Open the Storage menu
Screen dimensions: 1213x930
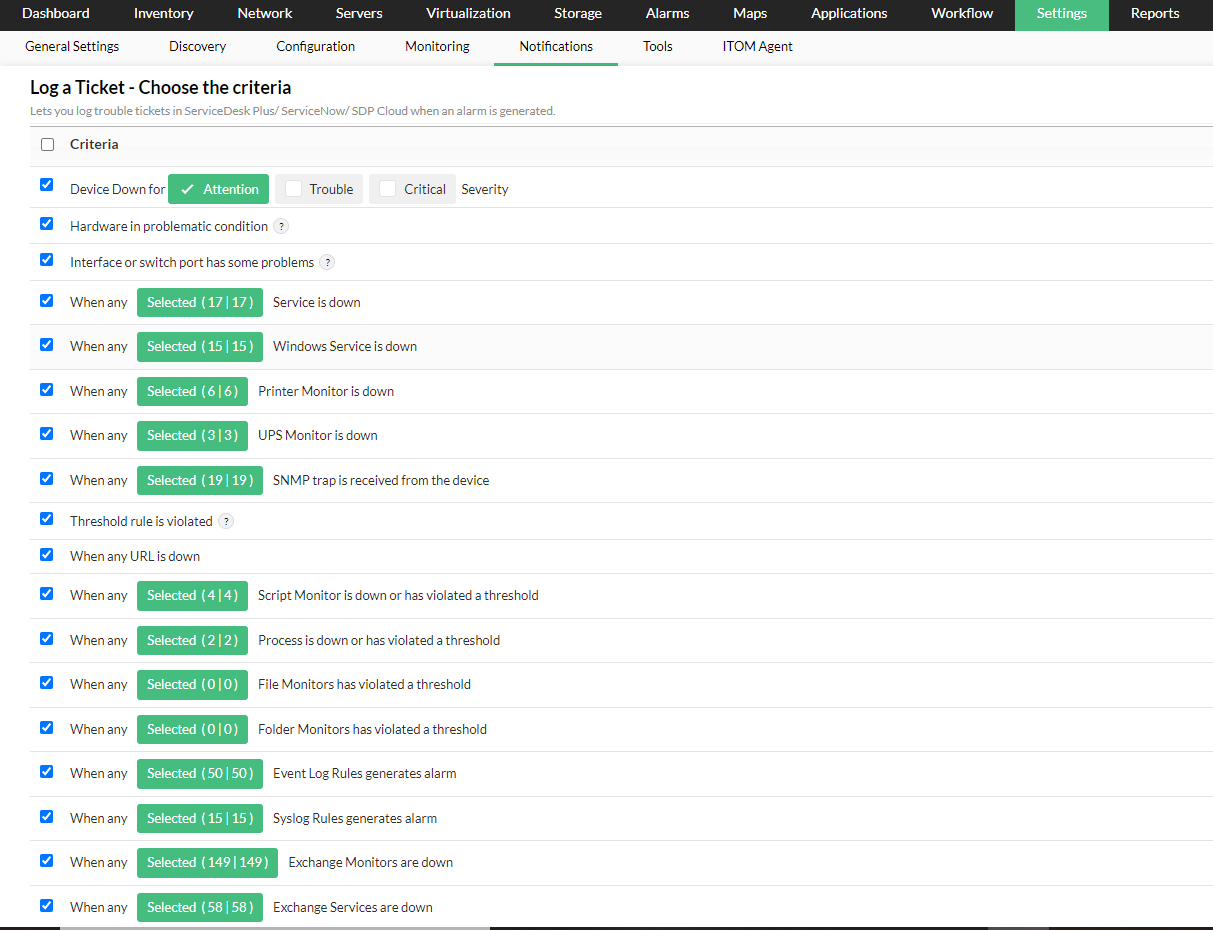(578, 14)
